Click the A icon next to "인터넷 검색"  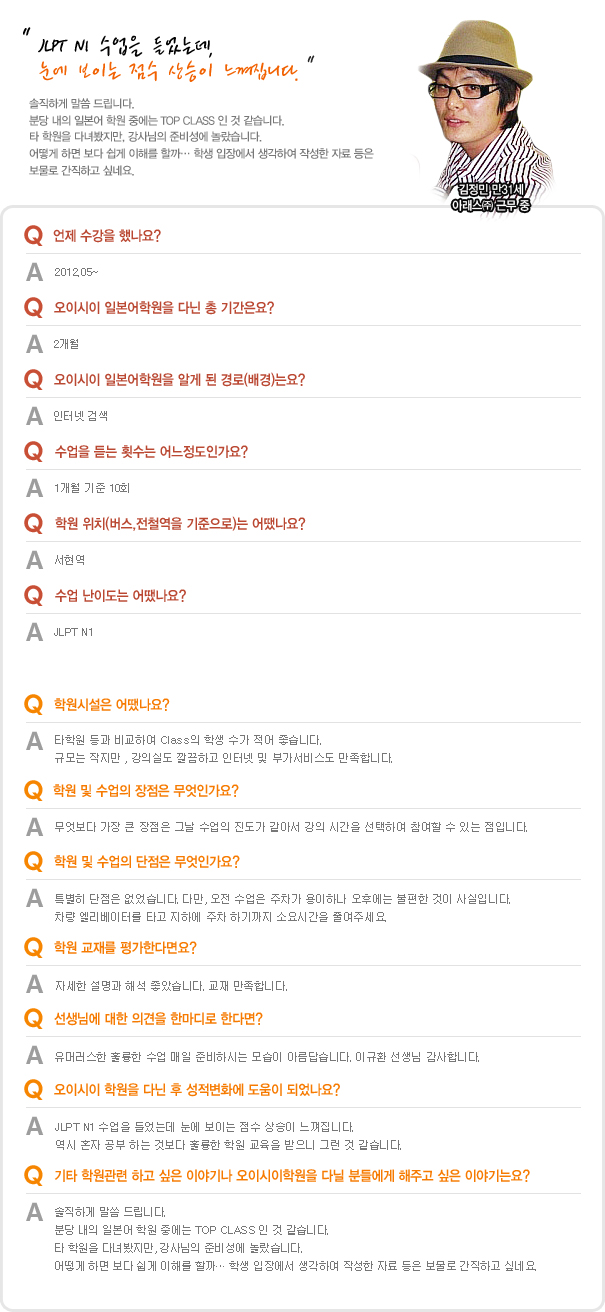[x=34, y=415]
